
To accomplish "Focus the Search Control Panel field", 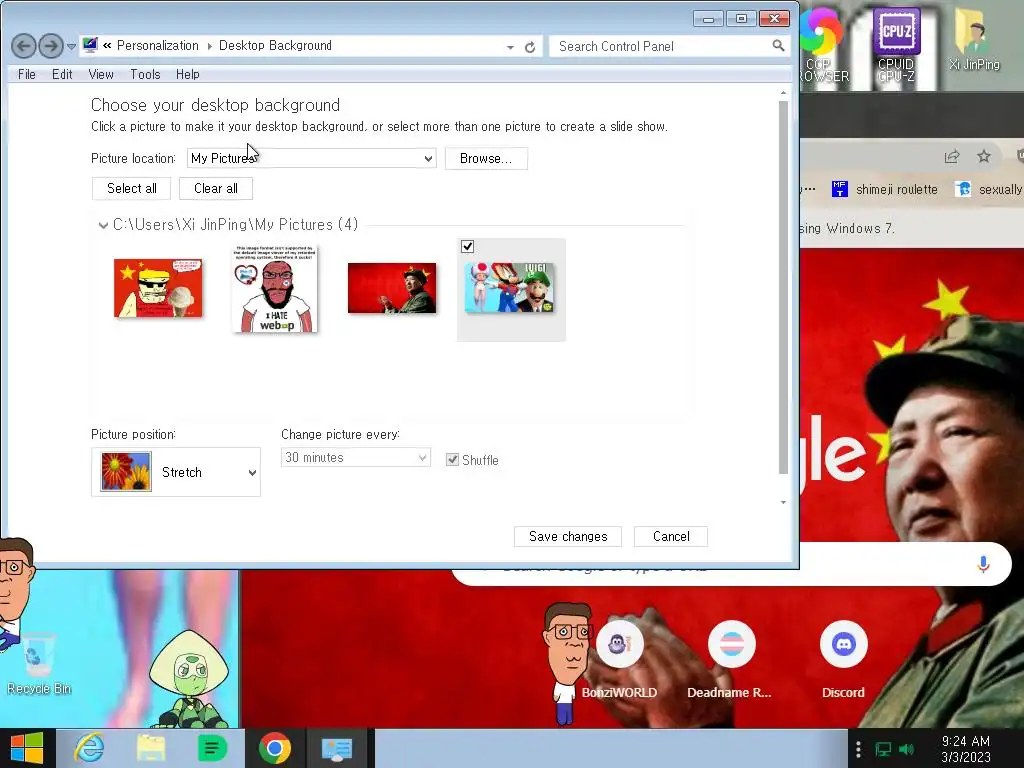I will pos(662,46).
